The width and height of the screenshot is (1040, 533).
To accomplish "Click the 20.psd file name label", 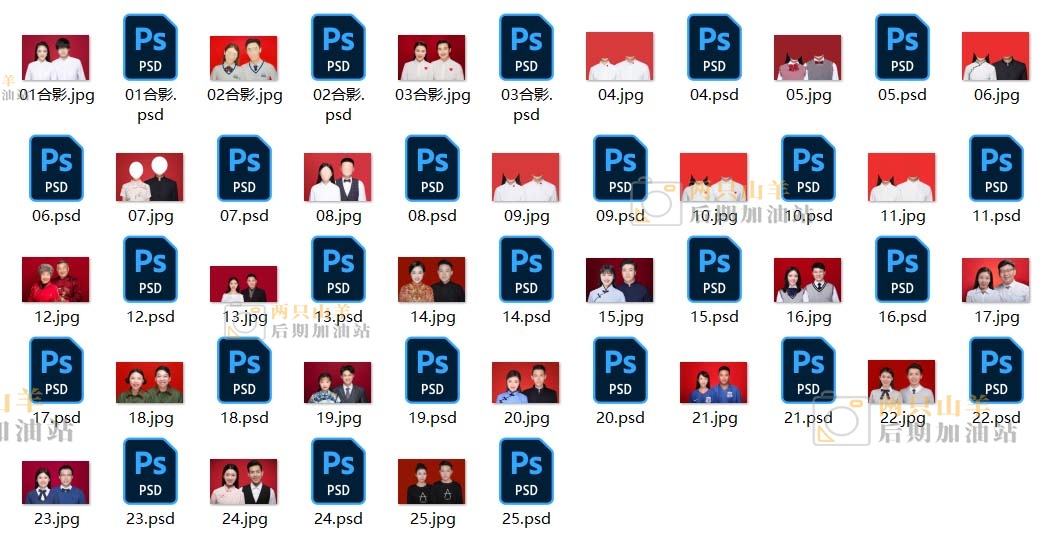I will (x=620, y=418).
